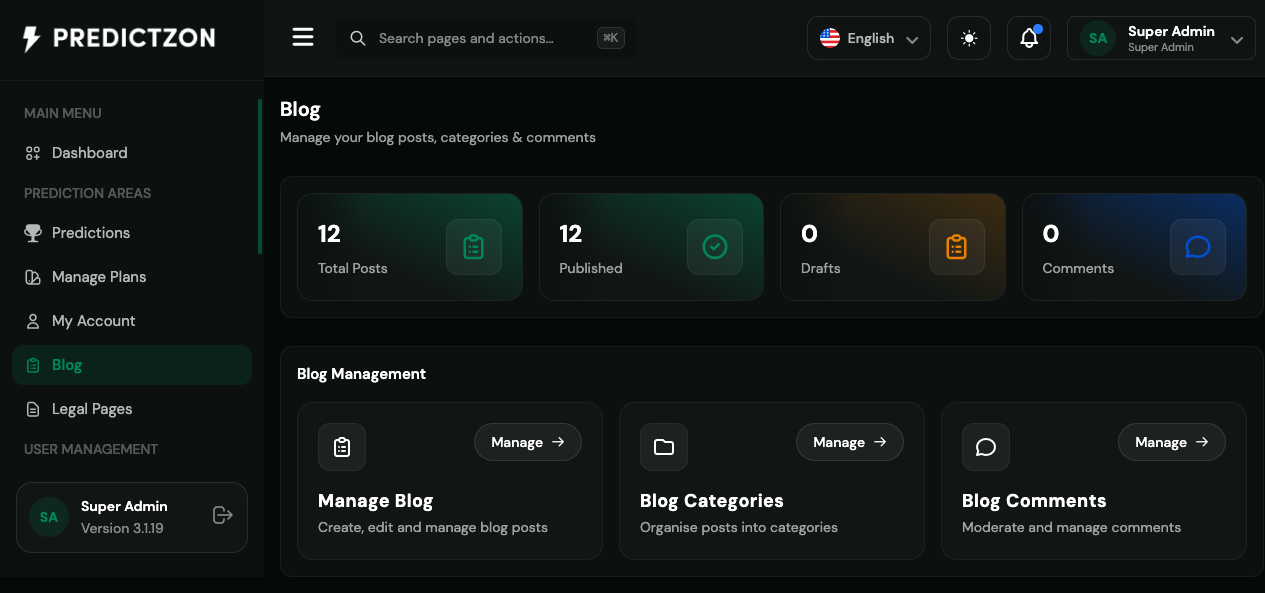
Task: Click the Predictions trophy icon
Action: pos(33,233)
